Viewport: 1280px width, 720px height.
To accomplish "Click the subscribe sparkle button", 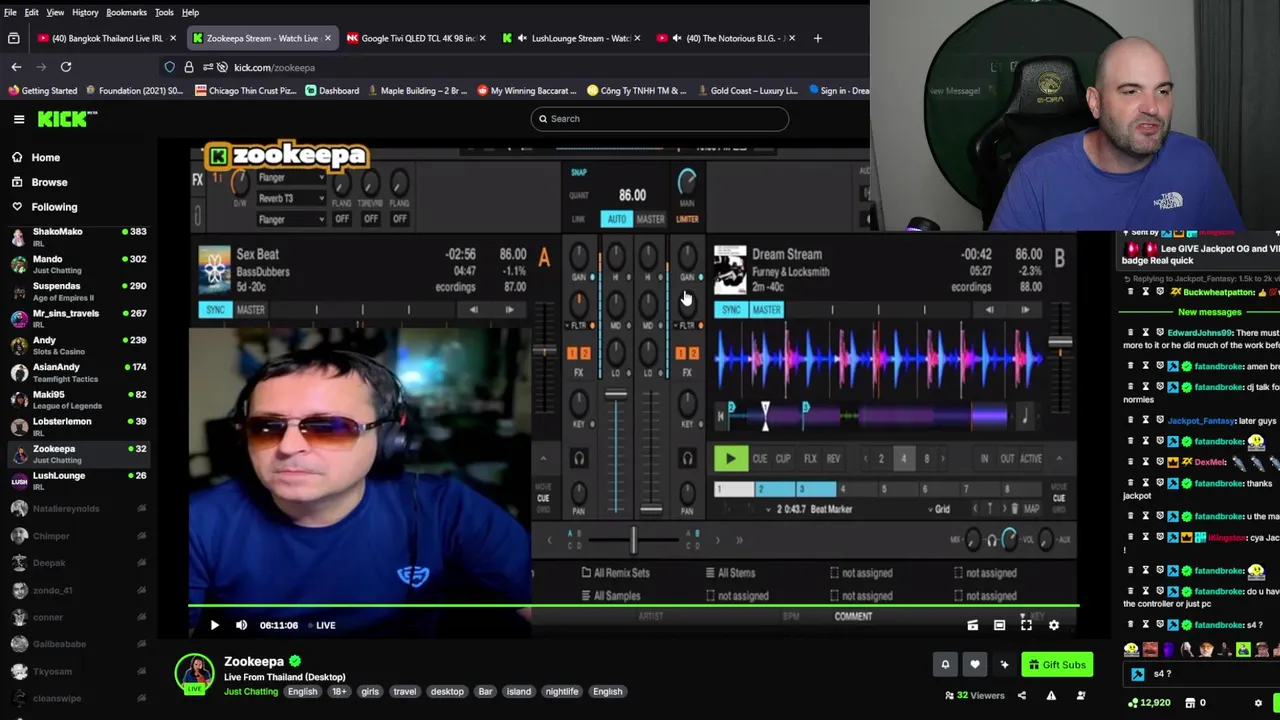I will coord(1004,664).
